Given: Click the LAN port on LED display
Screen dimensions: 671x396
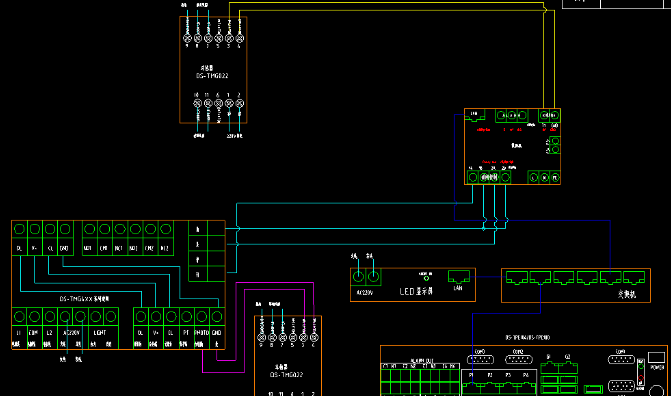Looking at the screenshot, I should (x=459, y=277).
